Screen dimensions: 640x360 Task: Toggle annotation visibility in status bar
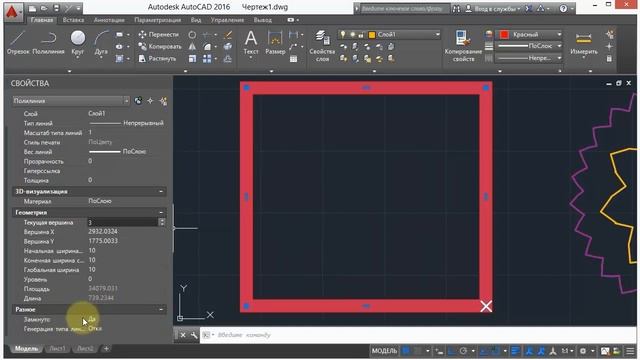pyautogui.click(x=529, y=351)
